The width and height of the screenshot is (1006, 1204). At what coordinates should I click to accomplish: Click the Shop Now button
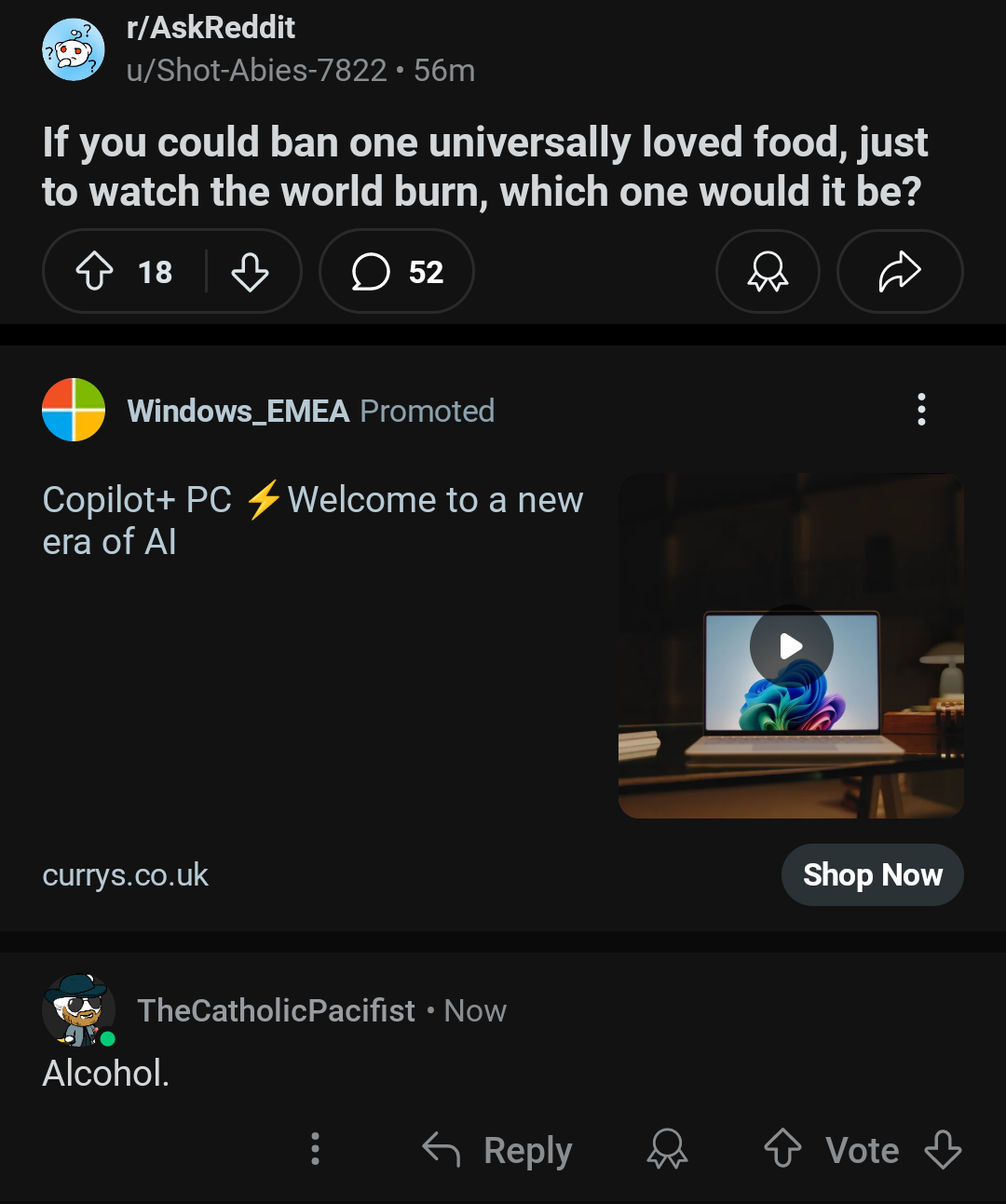[873, 875]
